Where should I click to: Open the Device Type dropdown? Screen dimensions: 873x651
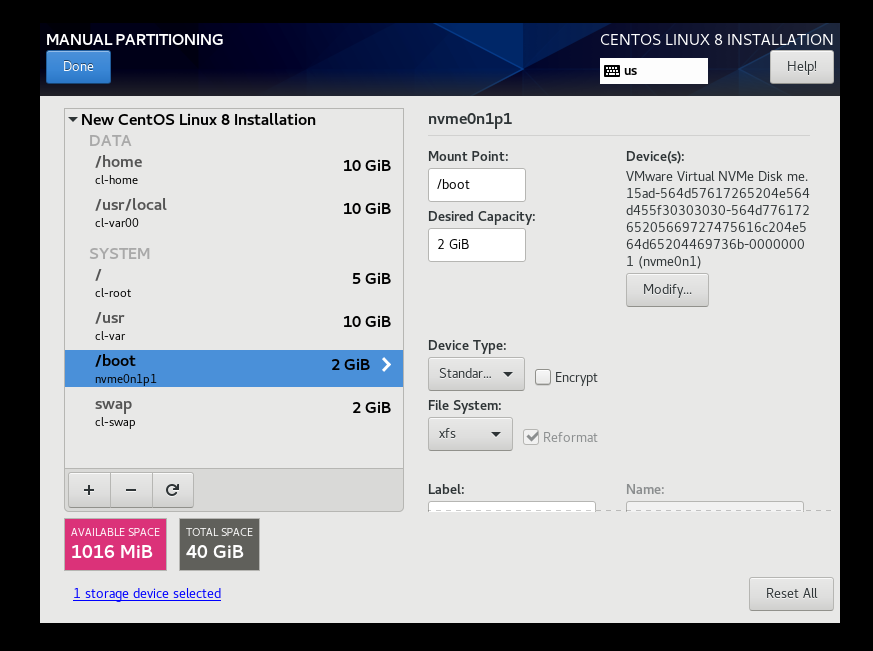pyautogui.click(x=476, y=374)
